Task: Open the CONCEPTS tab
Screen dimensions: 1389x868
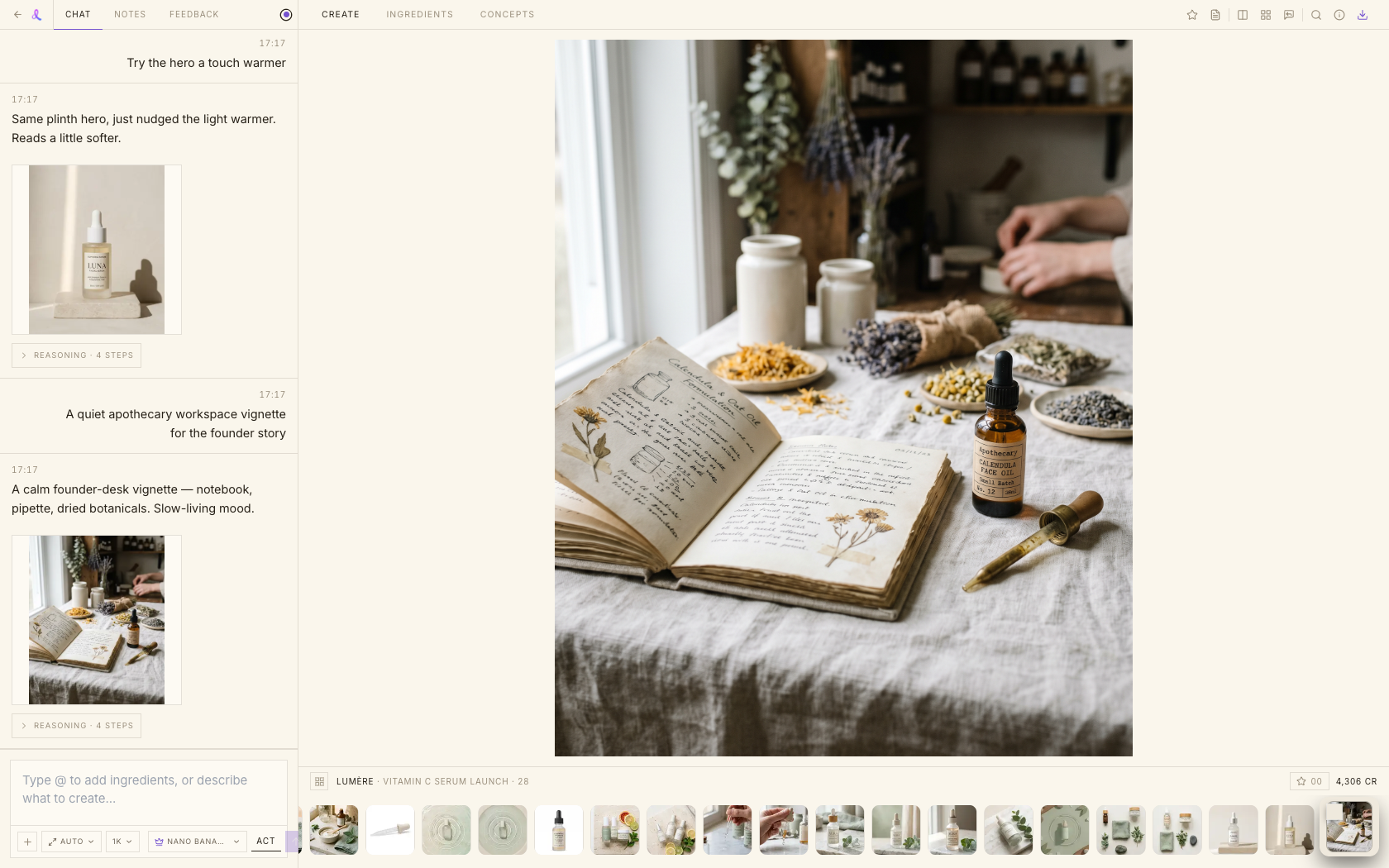Action: pyautogui.click(x=507, y=15)
